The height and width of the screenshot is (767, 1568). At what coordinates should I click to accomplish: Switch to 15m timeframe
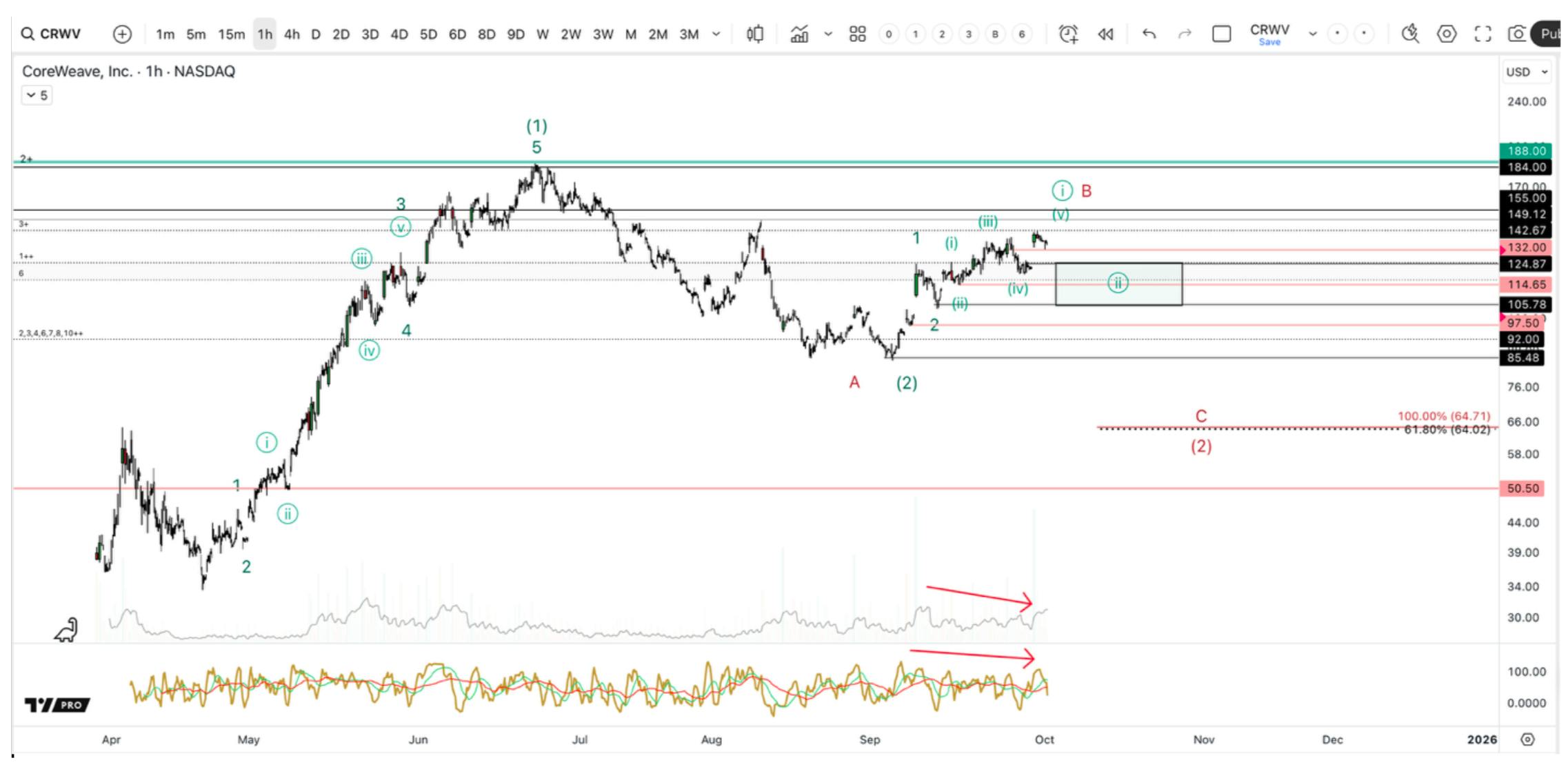pos(231,34)
